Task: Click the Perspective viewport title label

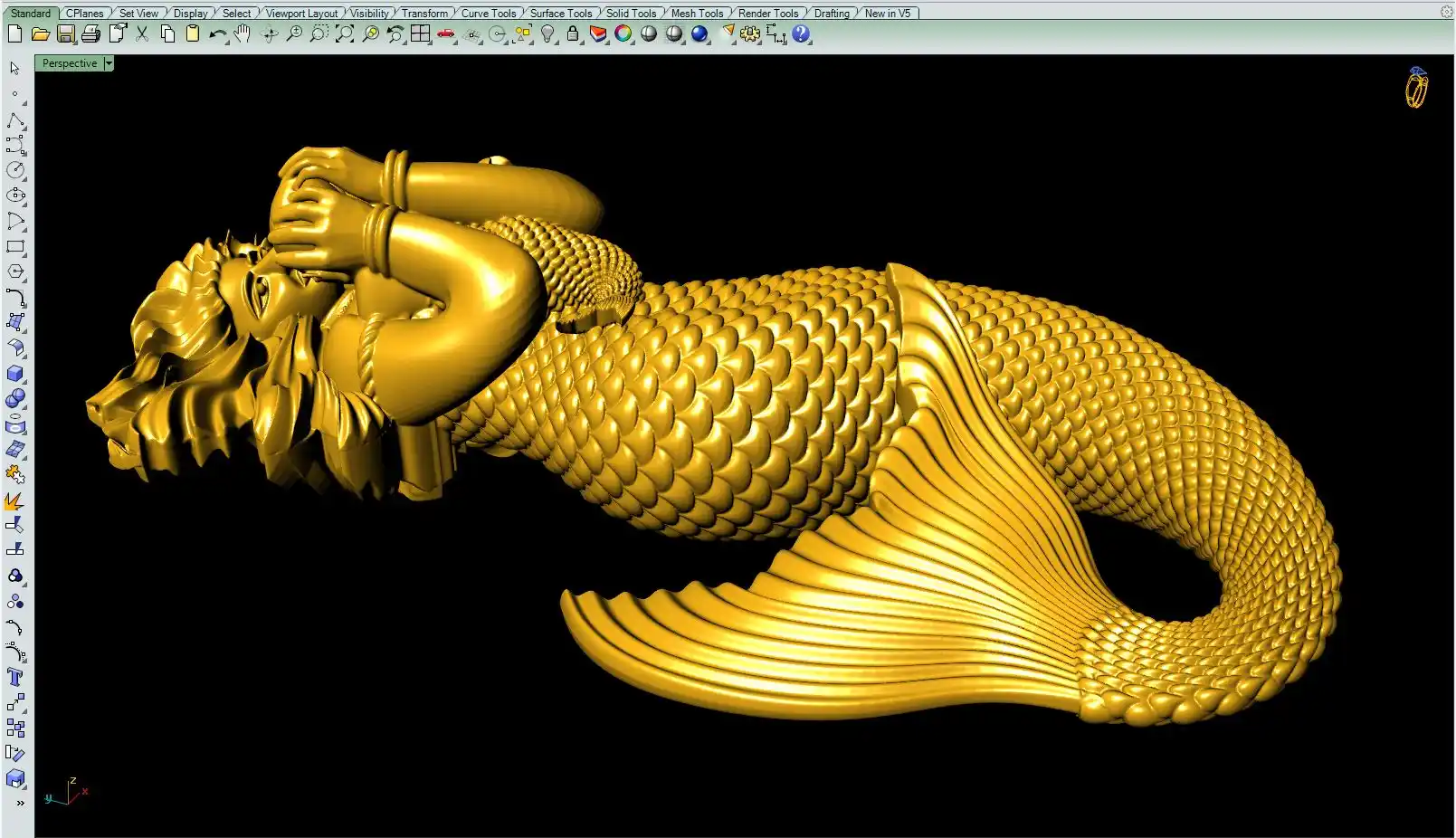Action: tap(69, 63)
